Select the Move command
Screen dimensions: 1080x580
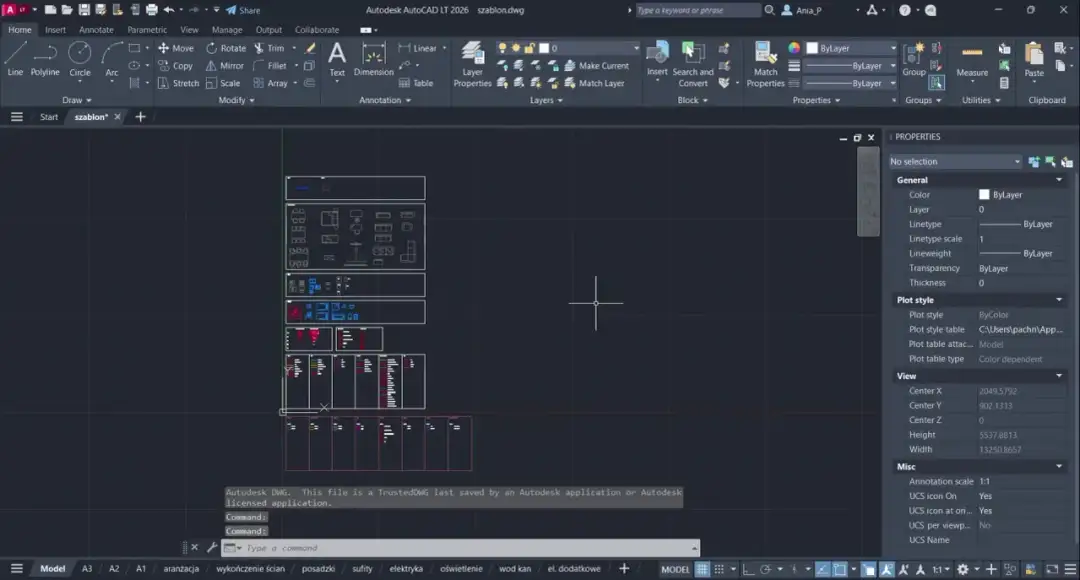point(177,47)
